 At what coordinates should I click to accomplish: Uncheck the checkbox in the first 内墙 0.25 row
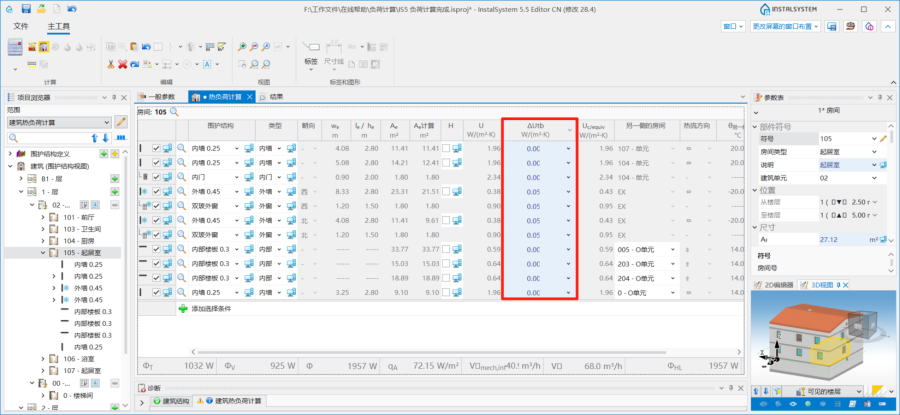click(156, 149)
